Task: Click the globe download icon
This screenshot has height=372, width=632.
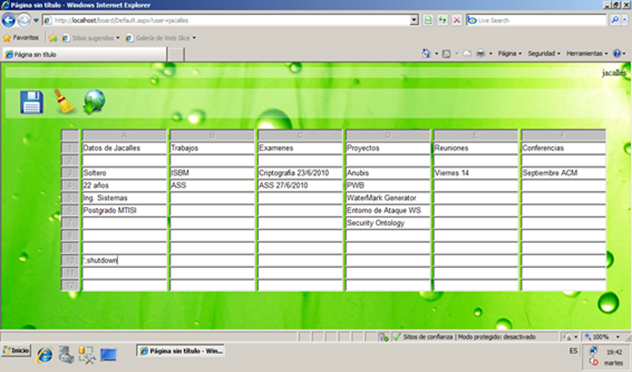Action: point(94,102)
